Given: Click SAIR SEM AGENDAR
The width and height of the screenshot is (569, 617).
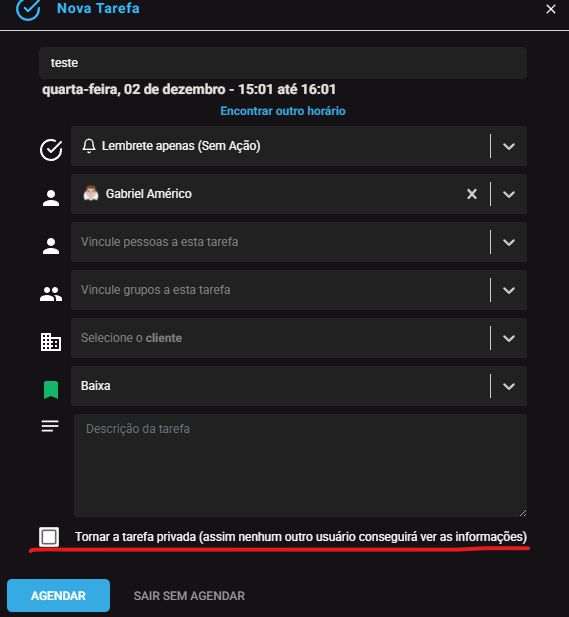Looking at the screenshot, I should click(x=189, y=596).
